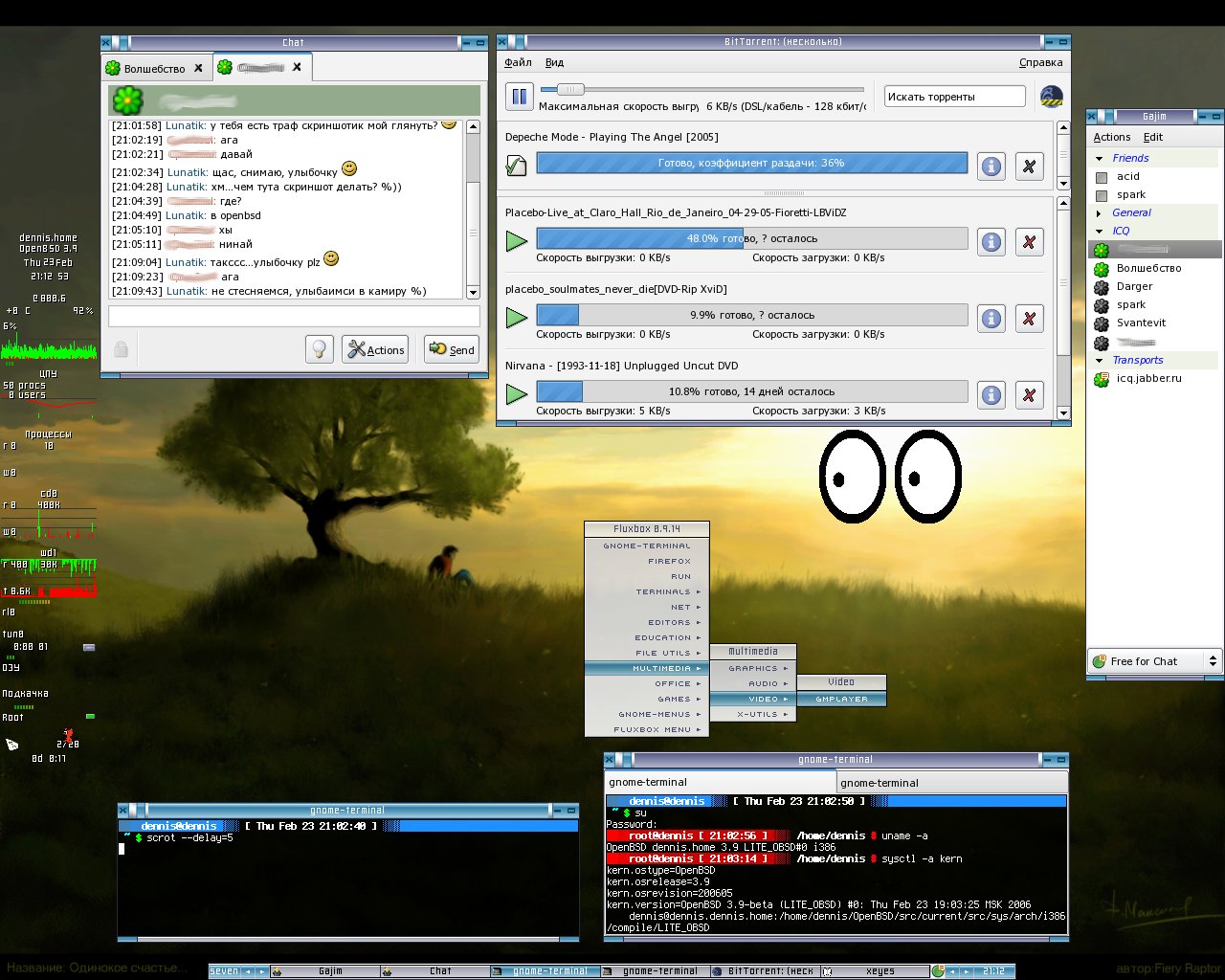Screen dimensions: 1225x980
Task: Select Darger contact in Gajim roster
Action: (x=1154, y=286)
